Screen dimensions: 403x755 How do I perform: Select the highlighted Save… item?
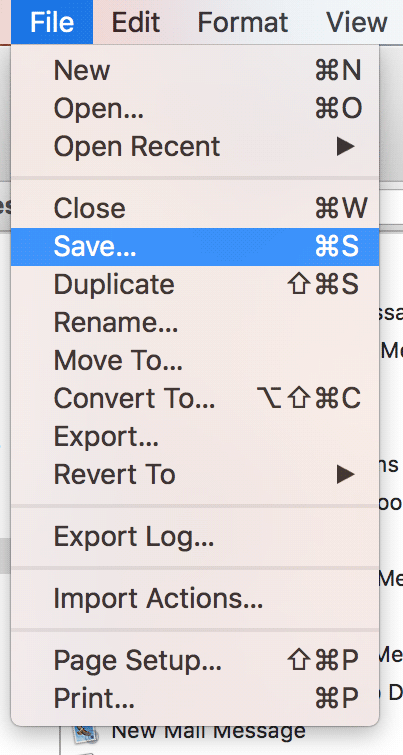195,247
